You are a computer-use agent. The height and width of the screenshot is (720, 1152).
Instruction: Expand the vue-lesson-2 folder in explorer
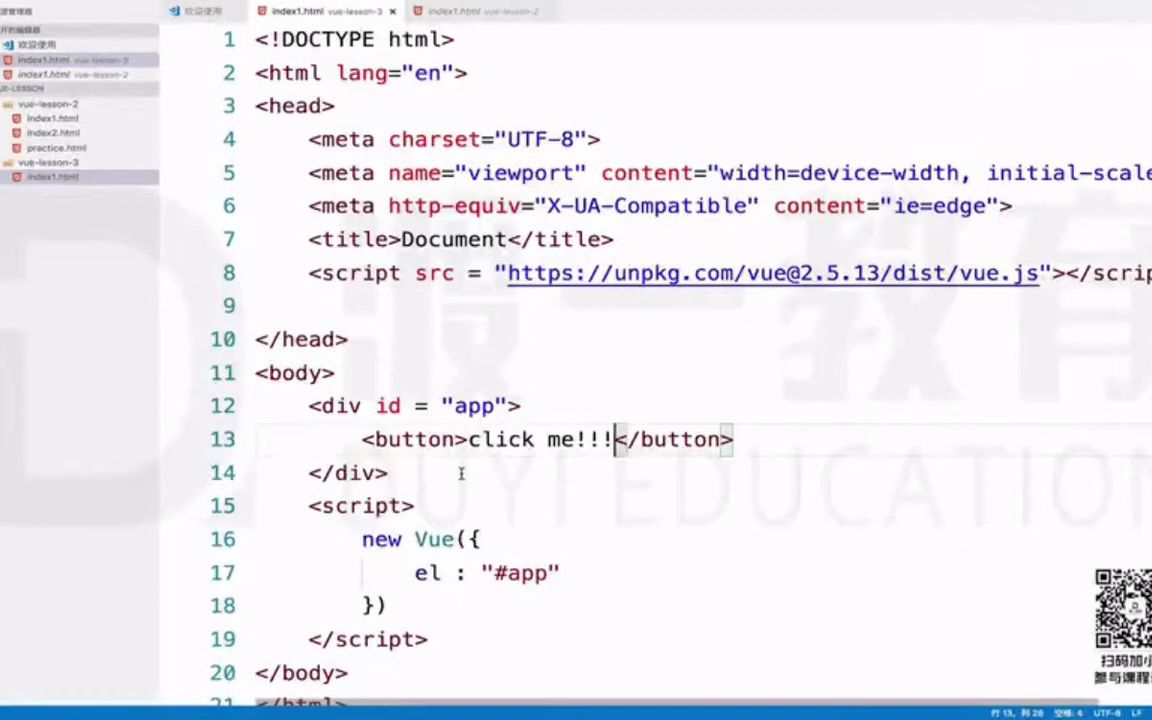click(x=48, y=104)
